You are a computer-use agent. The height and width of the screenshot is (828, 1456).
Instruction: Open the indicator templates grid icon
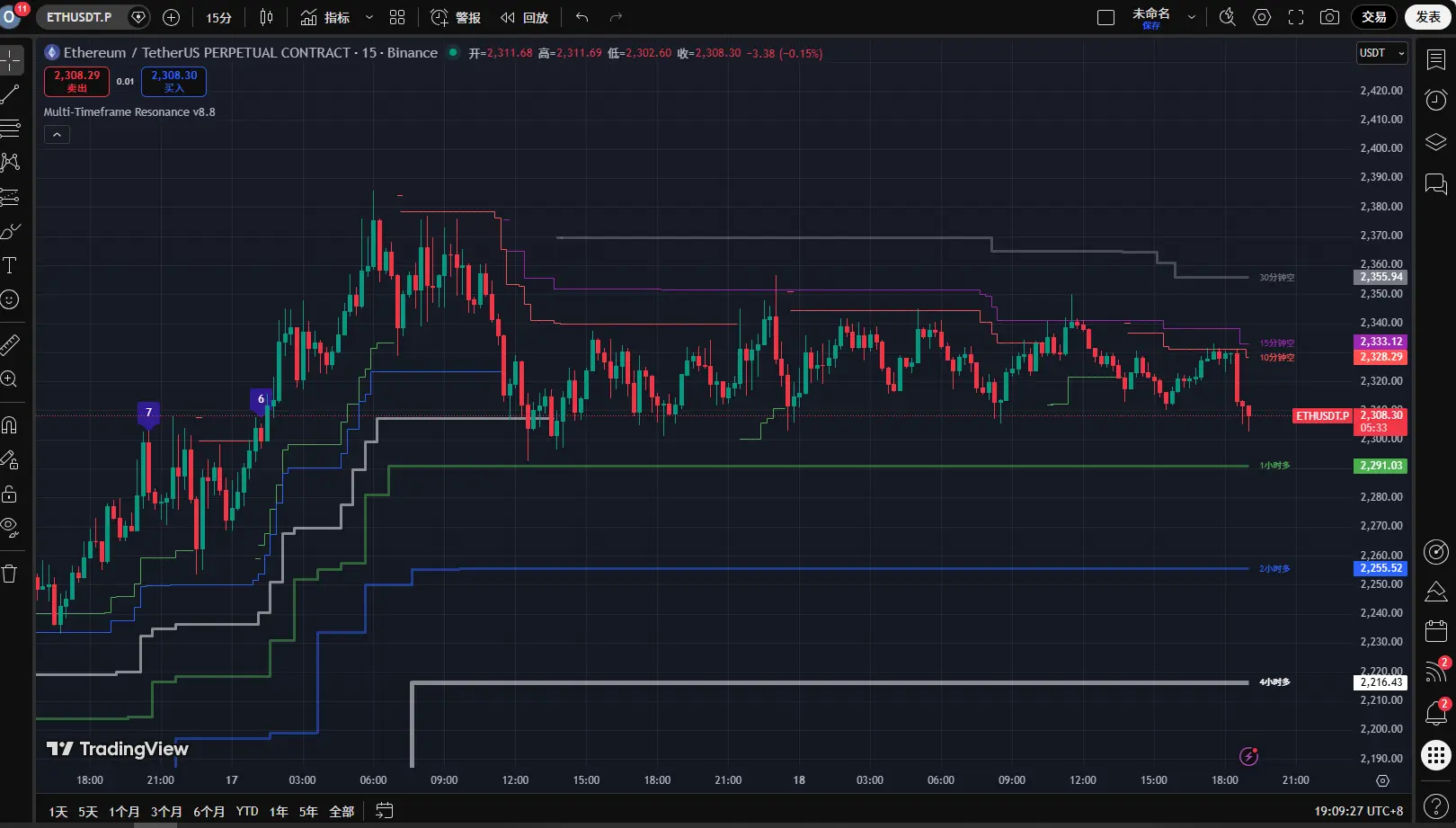397,17
